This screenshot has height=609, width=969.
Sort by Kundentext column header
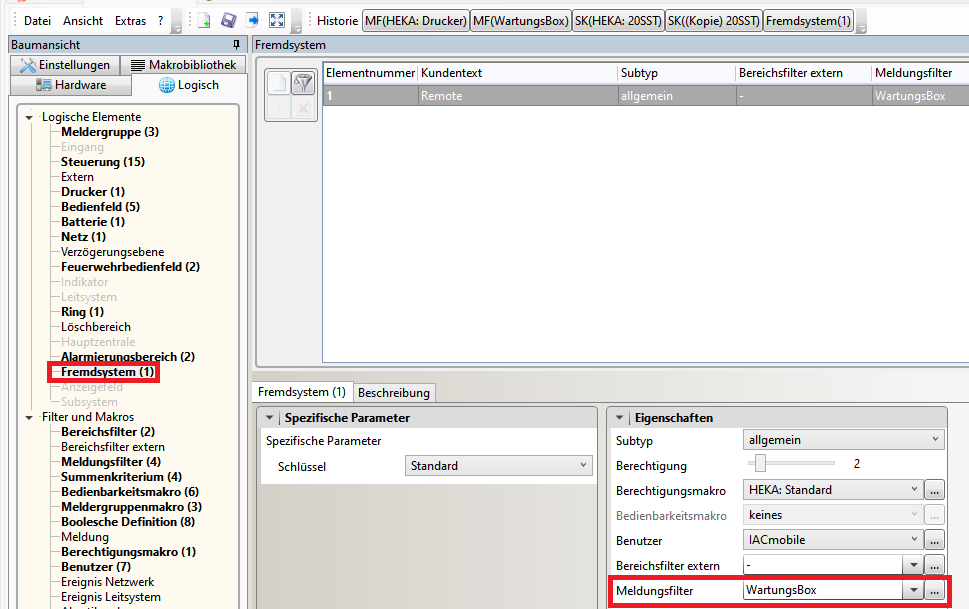coord(518,73)
